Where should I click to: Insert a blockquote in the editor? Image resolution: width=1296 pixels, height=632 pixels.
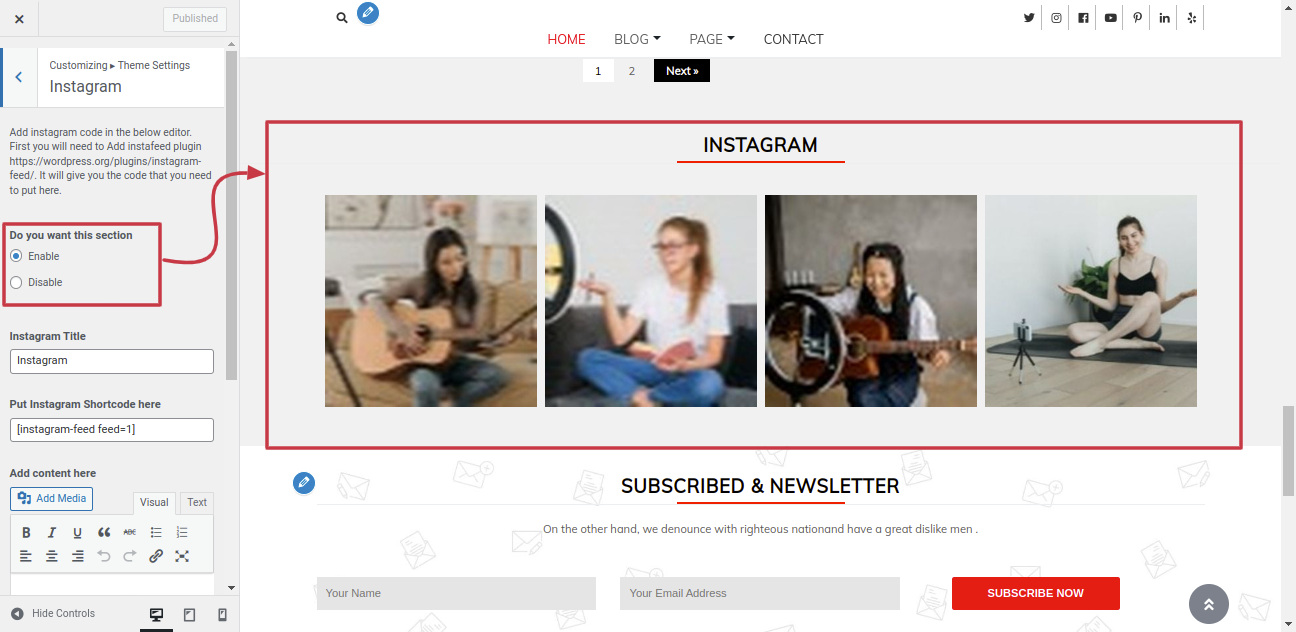pos(104,532)
